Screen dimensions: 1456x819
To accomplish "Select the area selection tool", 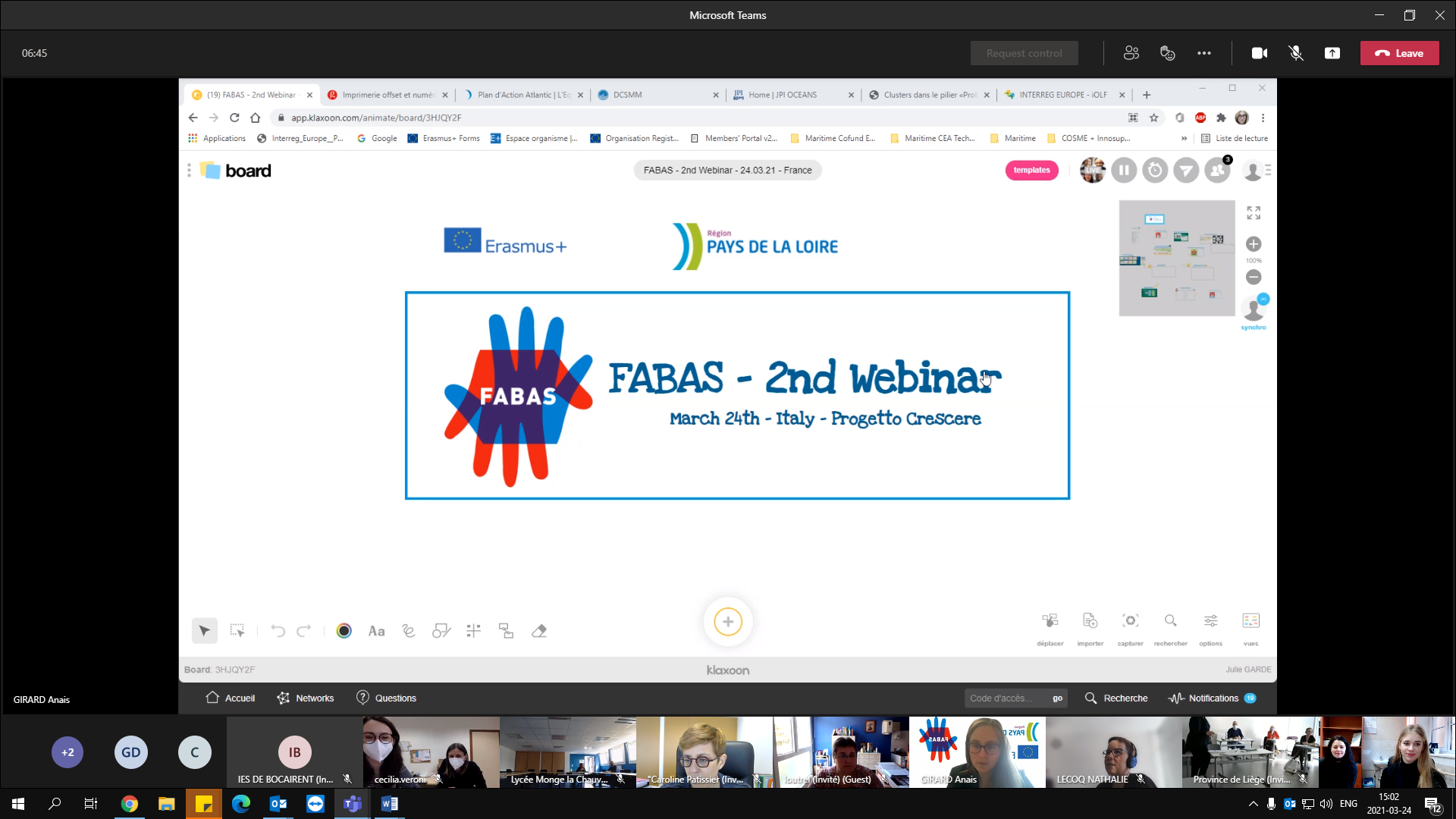I will [x=237, y=631].
